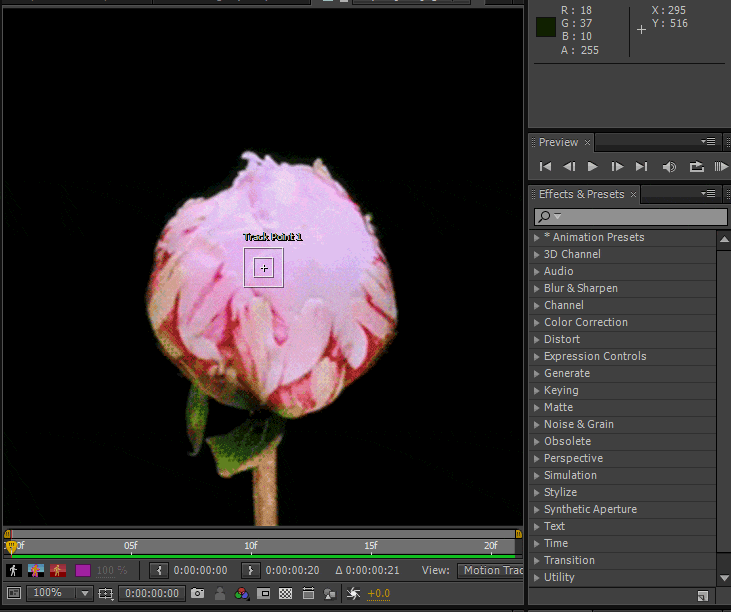
Task: Open the Preview panel options menu
Action: pos(708,142)
